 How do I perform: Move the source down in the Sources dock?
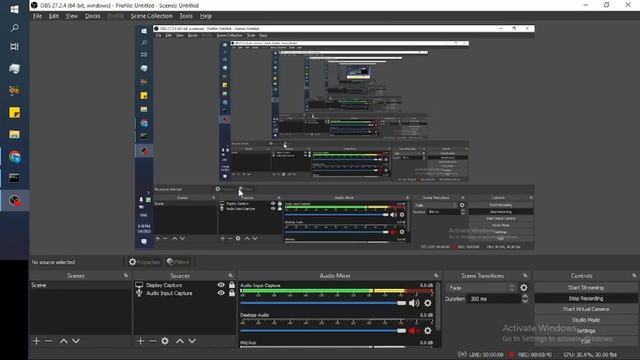192,341
